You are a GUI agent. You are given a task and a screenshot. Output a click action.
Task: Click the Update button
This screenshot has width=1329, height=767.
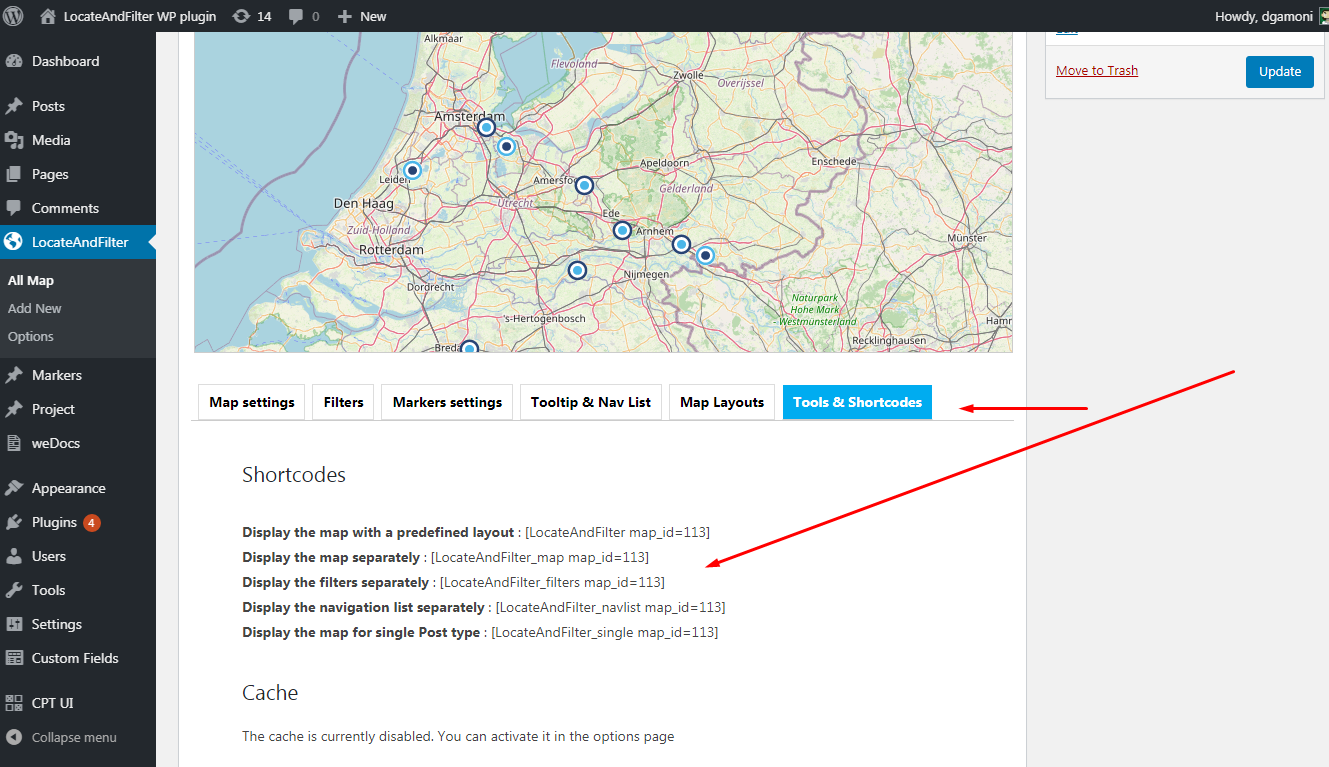(x=1279, y=71)
